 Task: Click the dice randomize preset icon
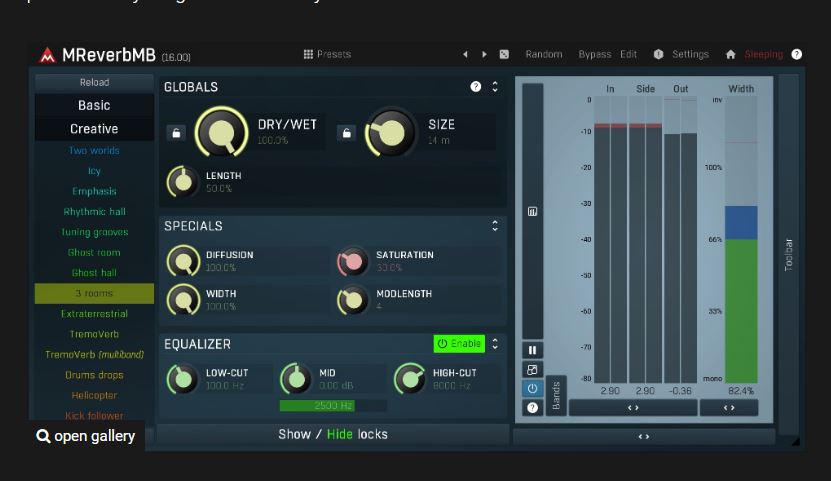coord(504,54)
